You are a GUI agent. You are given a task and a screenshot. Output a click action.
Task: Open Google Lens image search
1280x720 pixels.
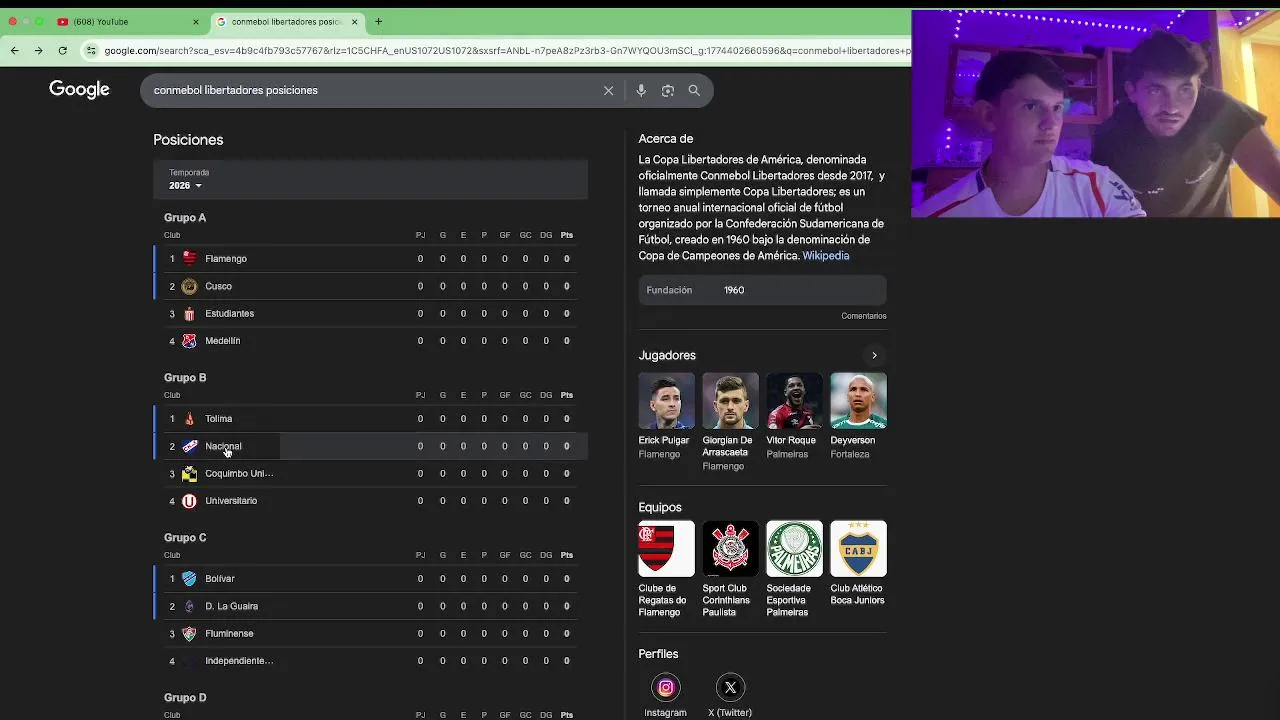(667, 90)
